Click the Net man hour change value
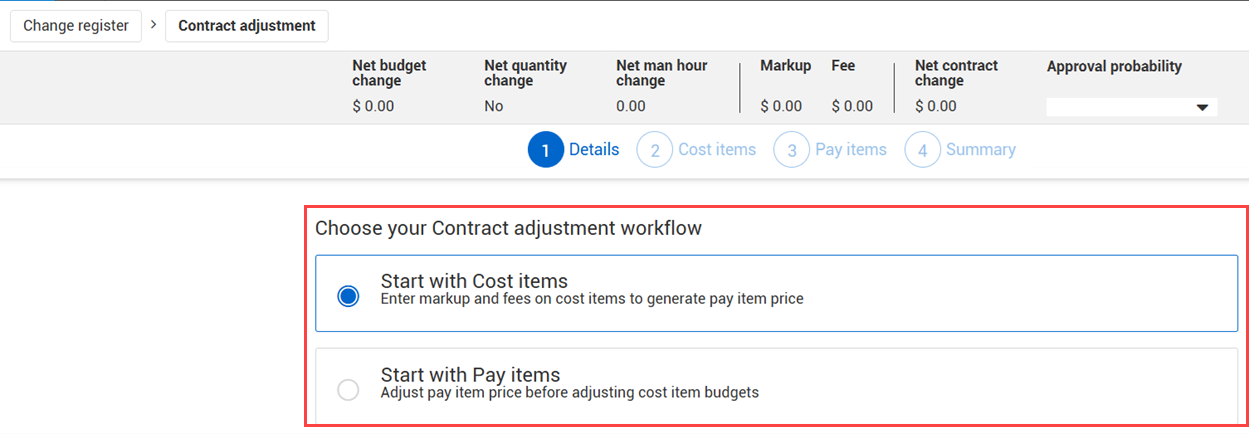 (631, 106)
